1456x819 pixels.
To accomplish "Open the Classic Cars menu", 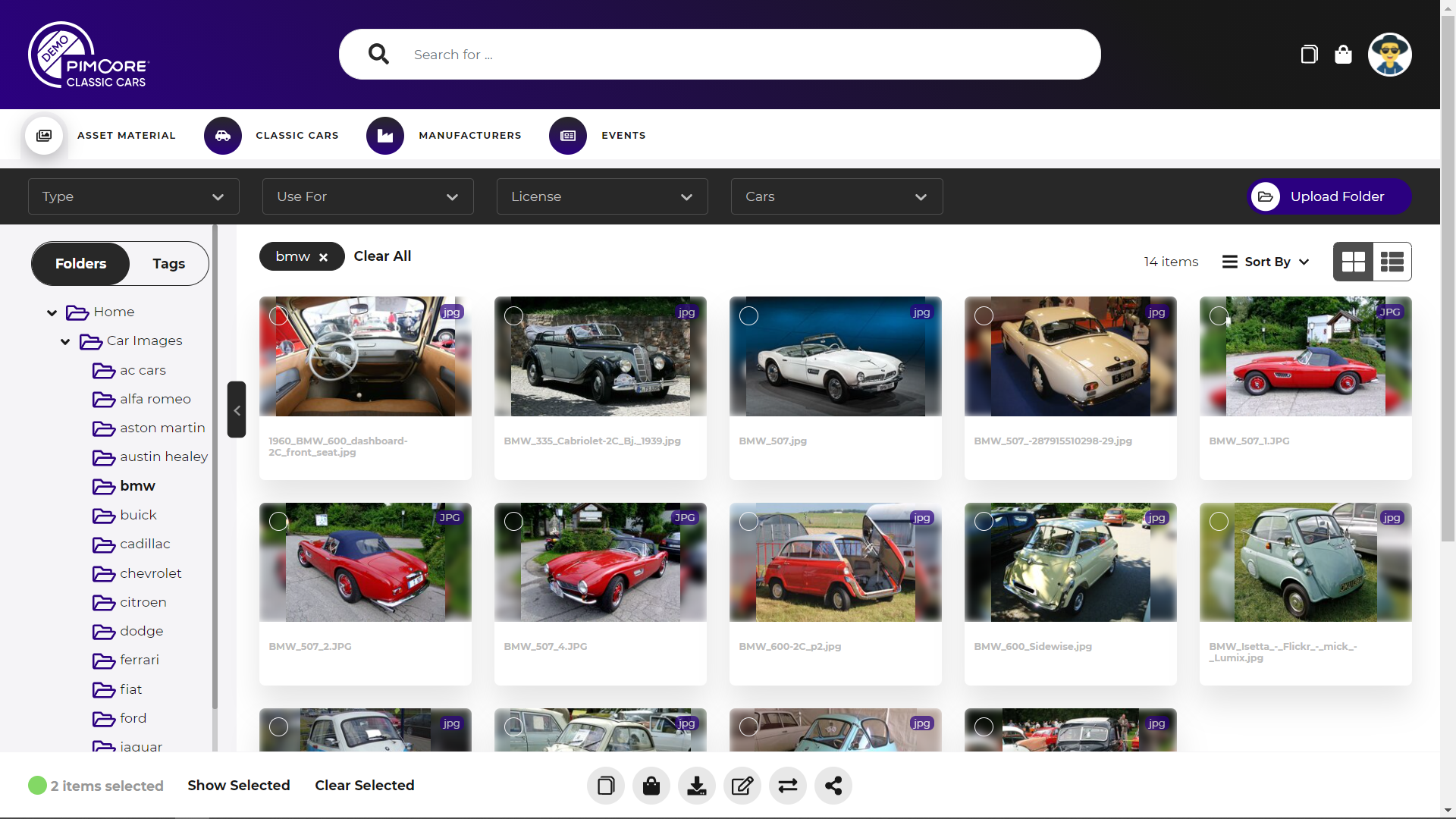I will [x=297, y=136].
